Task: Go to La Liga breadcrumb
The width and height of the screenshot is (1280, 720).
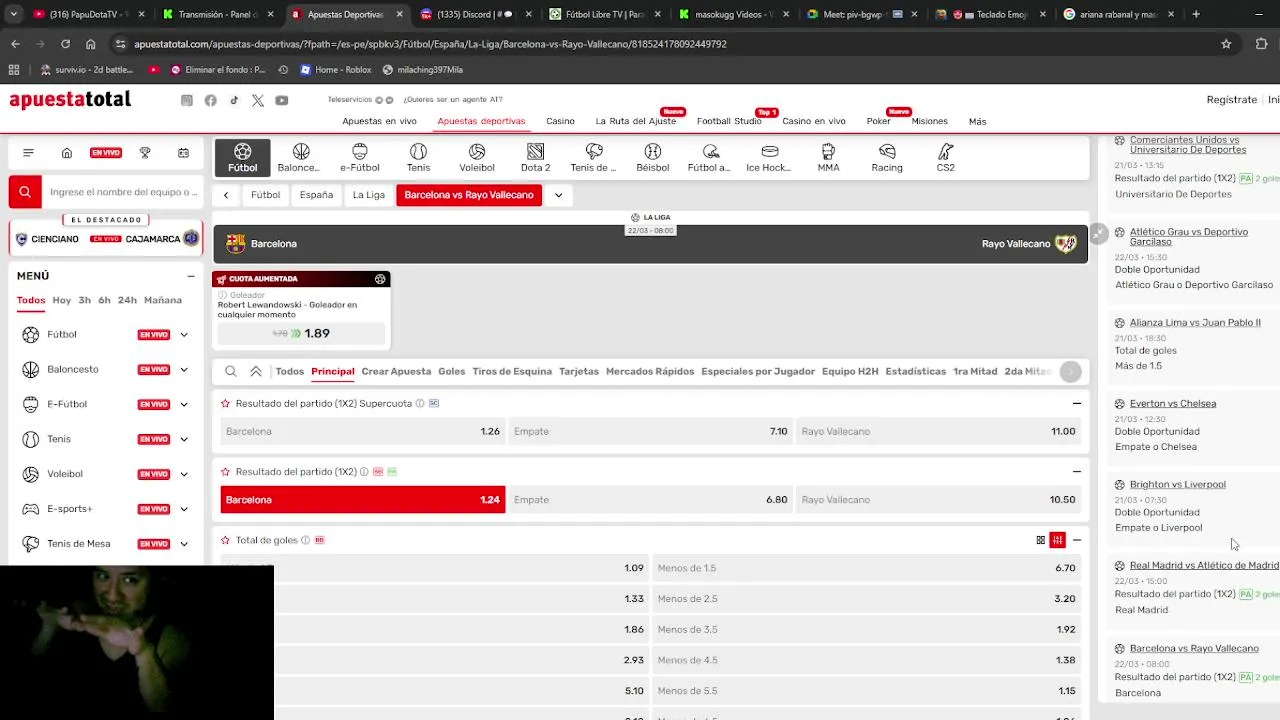Action: tap(369, 195)
